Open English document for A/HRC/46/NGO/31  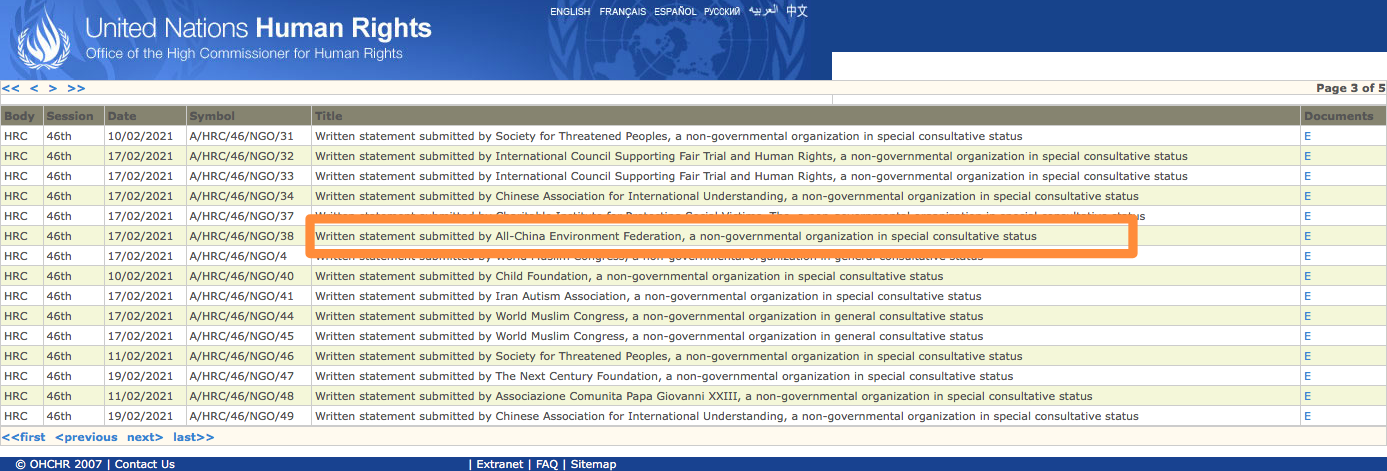tap(1307, 136)
